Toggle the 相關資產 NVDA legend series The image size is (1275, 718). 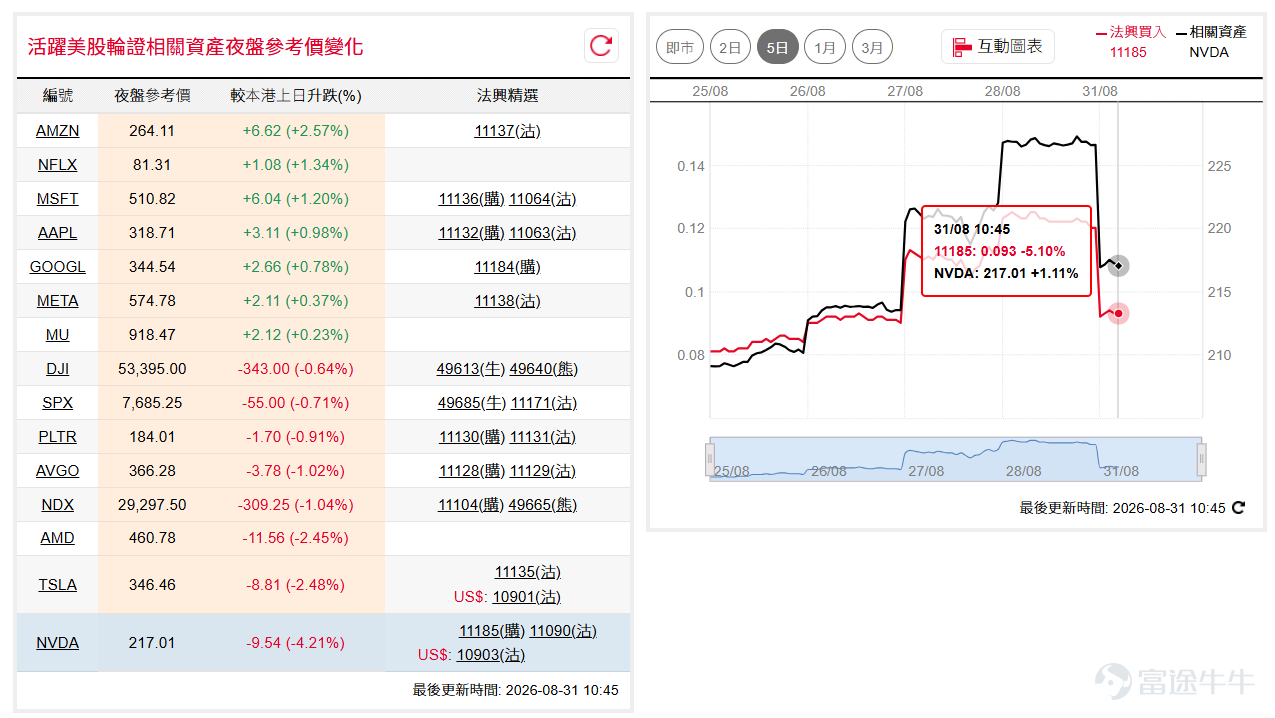coord(1210,42)
